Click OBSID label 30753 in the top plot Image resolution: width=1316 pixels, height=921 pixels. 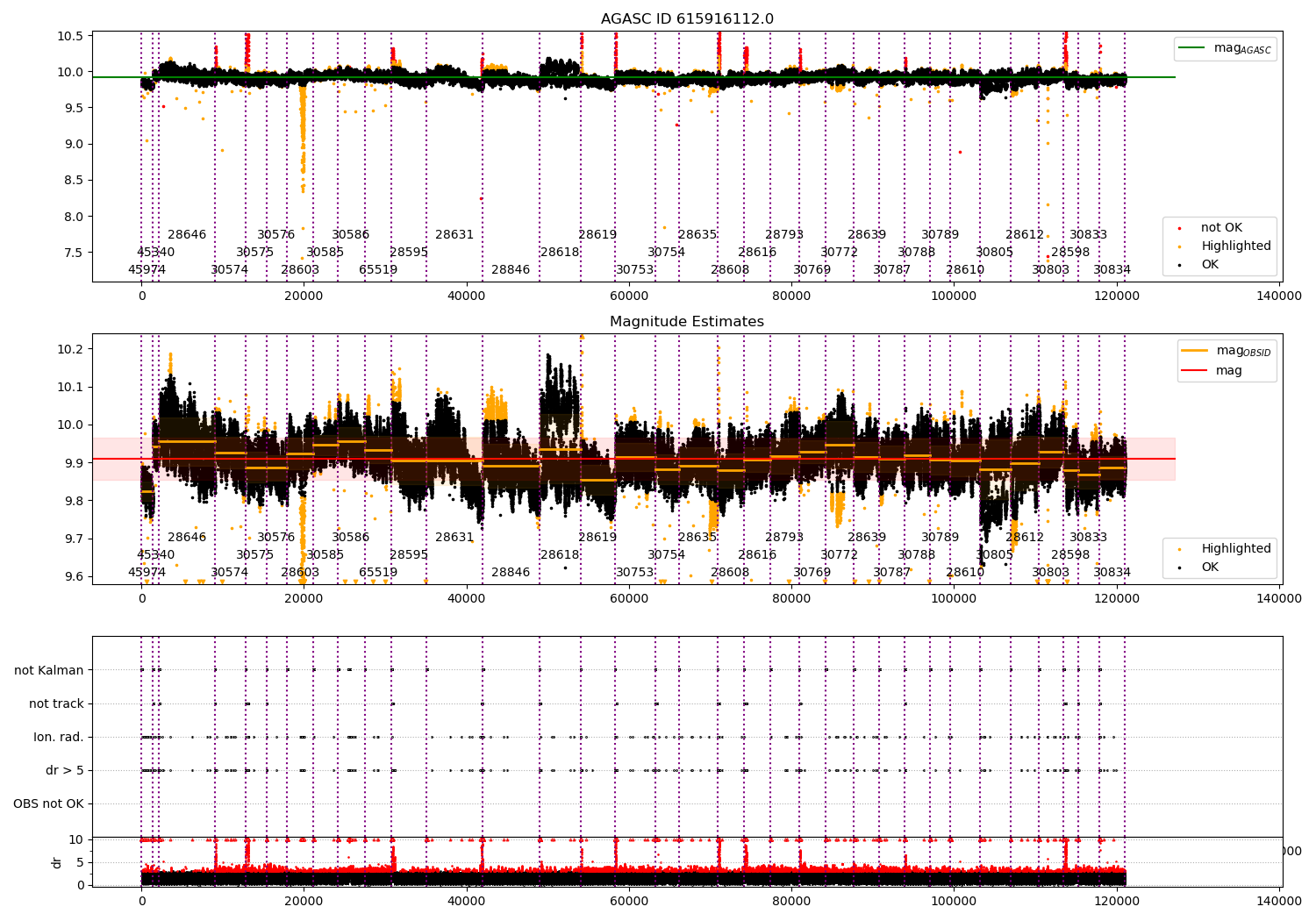(635, 269)
